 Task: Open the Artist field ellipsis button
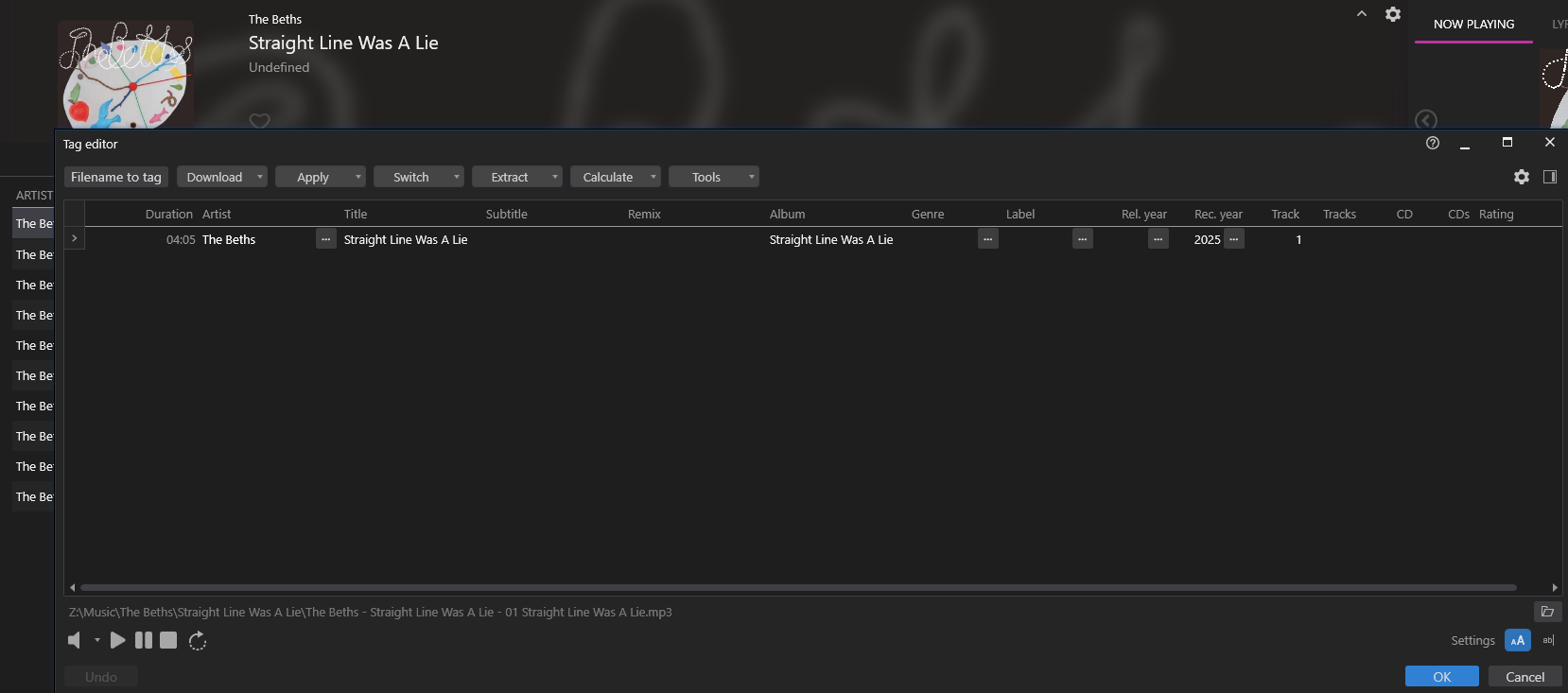tap(326, 239)
